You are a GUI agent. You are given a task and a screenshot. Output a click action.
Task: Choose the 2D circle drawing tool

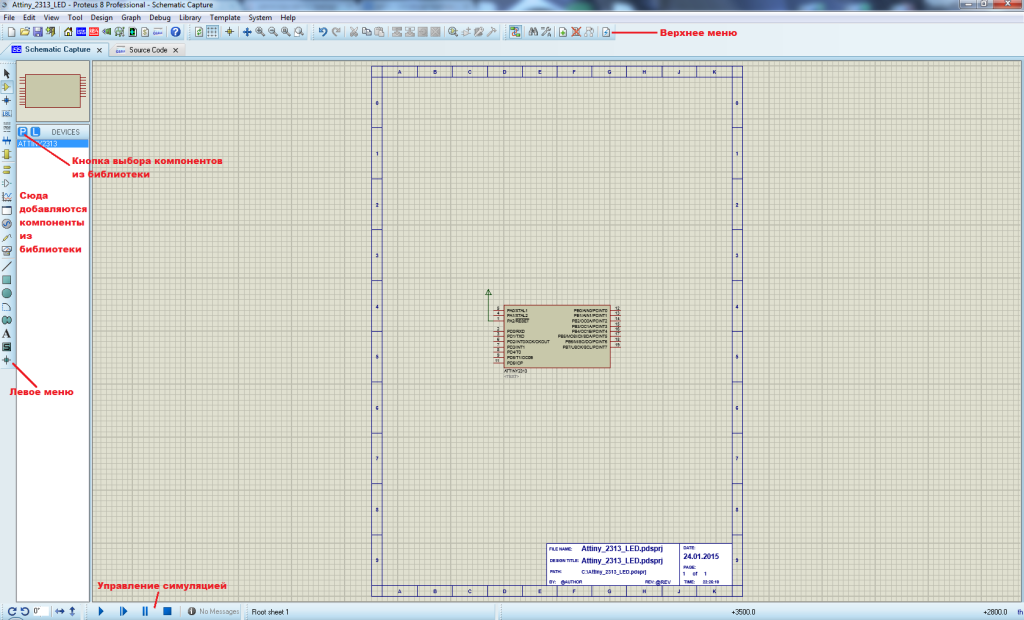pos(7,293)
